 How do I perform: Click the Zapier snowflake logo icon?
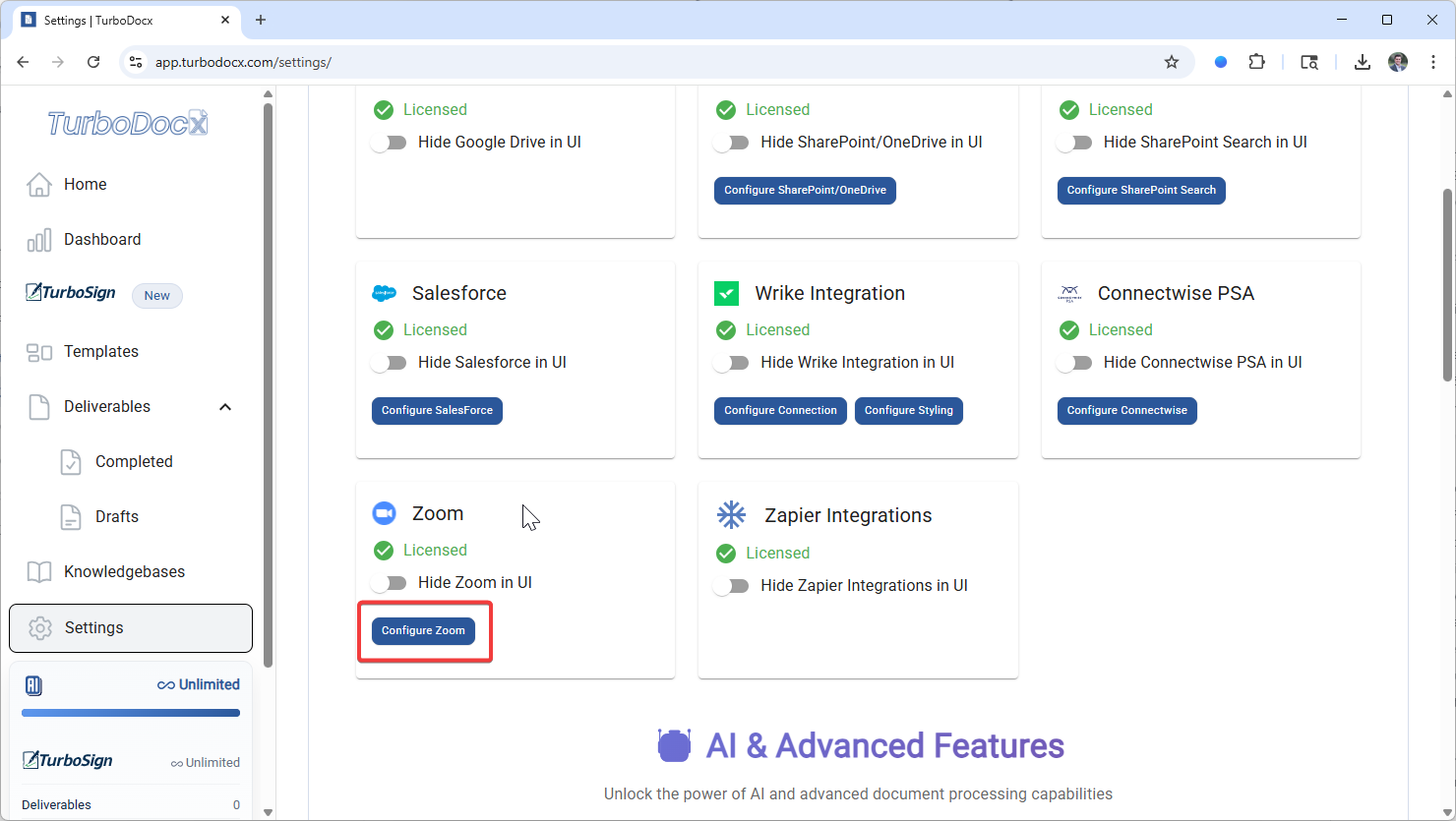(731, 515)
